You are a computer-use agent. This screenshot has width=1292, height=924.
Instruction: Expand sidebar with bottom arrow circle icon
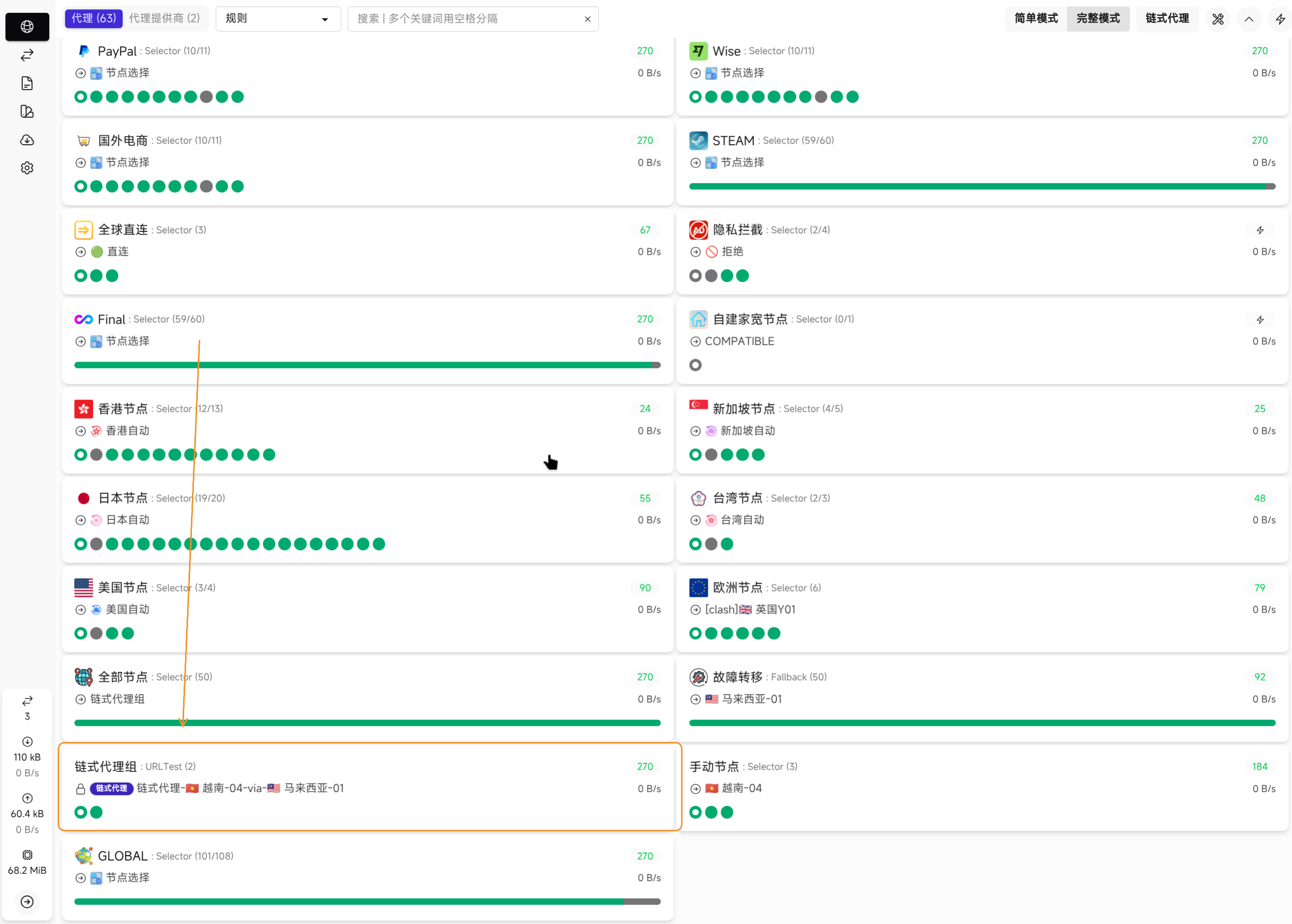[27, 901]
